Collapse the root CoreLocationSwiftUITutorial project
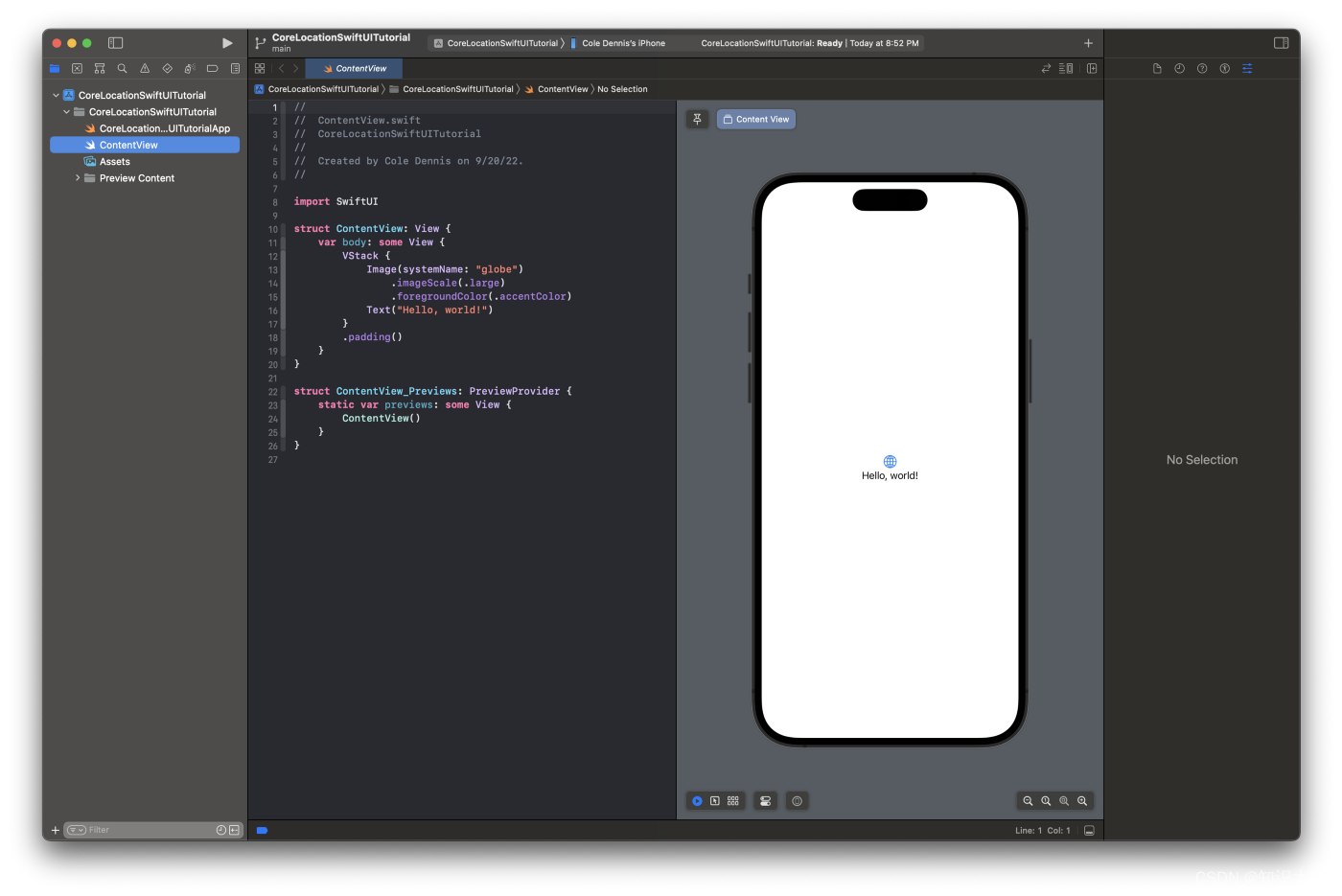 coord(56,96)
